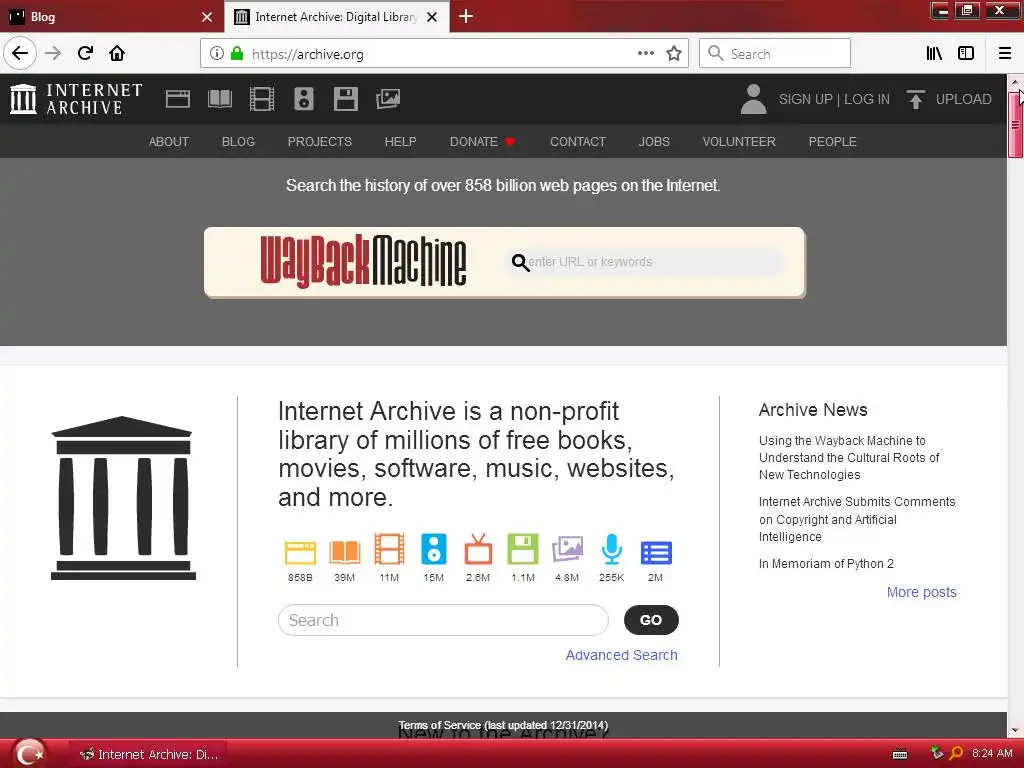This screenshot has width=1024, height=768.
Task: Focus the Firefox Search box
Action: tap(775, 53)
